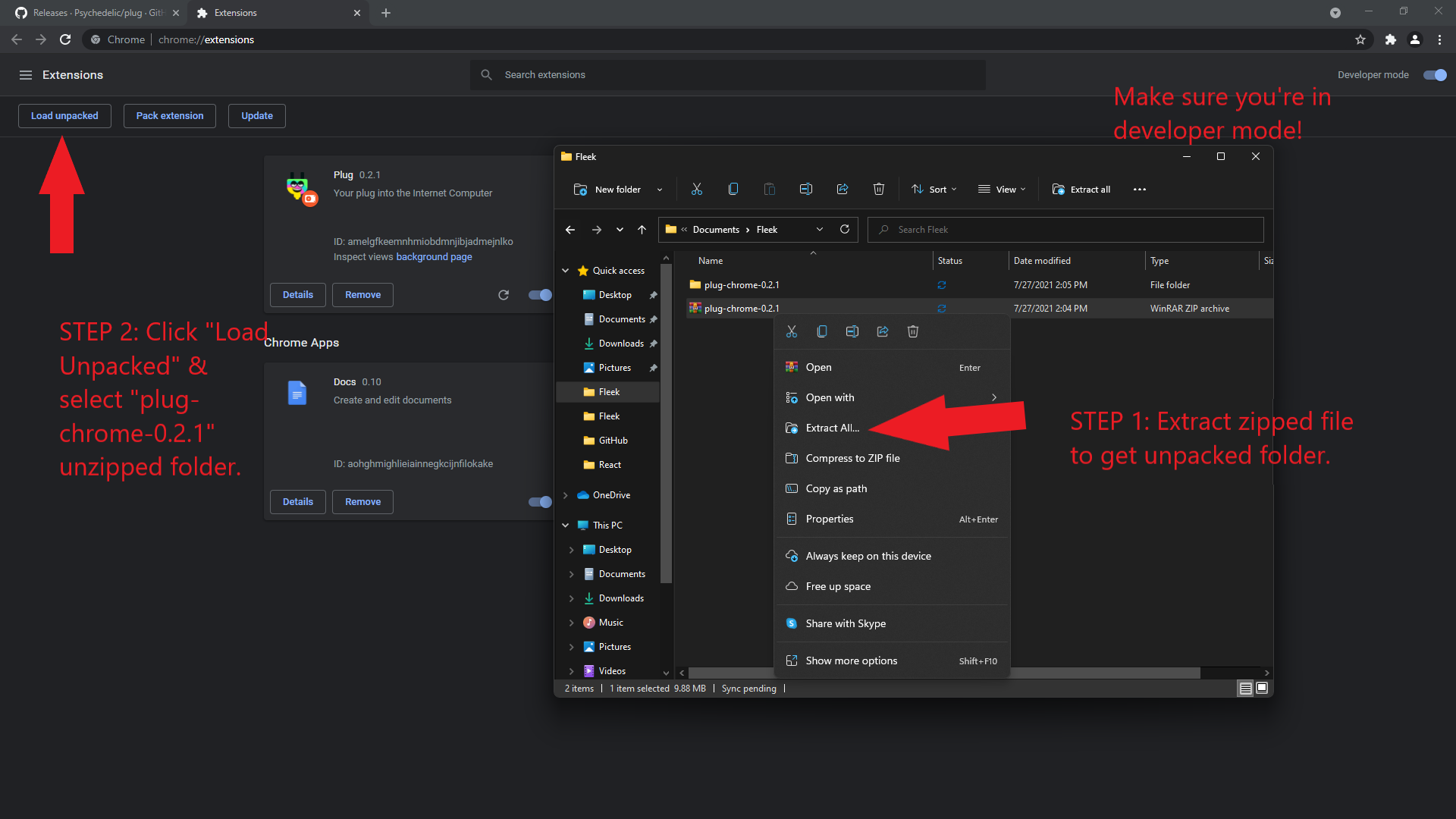Screen dimensions: 1456x819
Task: Choose Share with Skype
Action: coord(892,623)
